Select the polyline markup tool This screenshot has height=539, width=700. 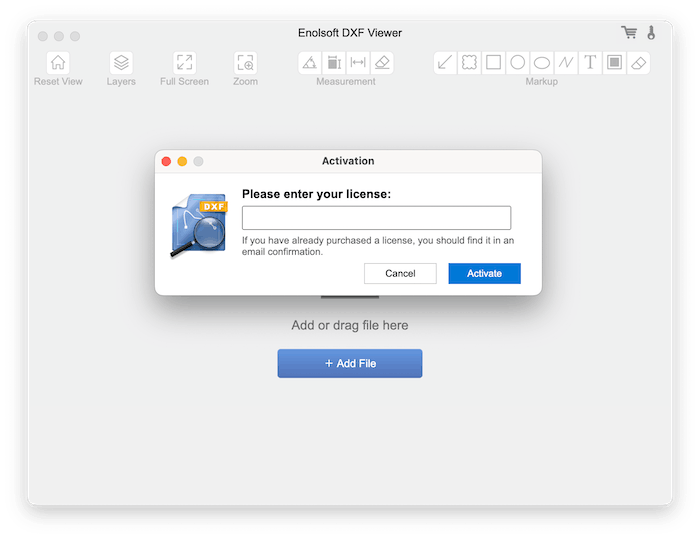click(x=566, y=63)
